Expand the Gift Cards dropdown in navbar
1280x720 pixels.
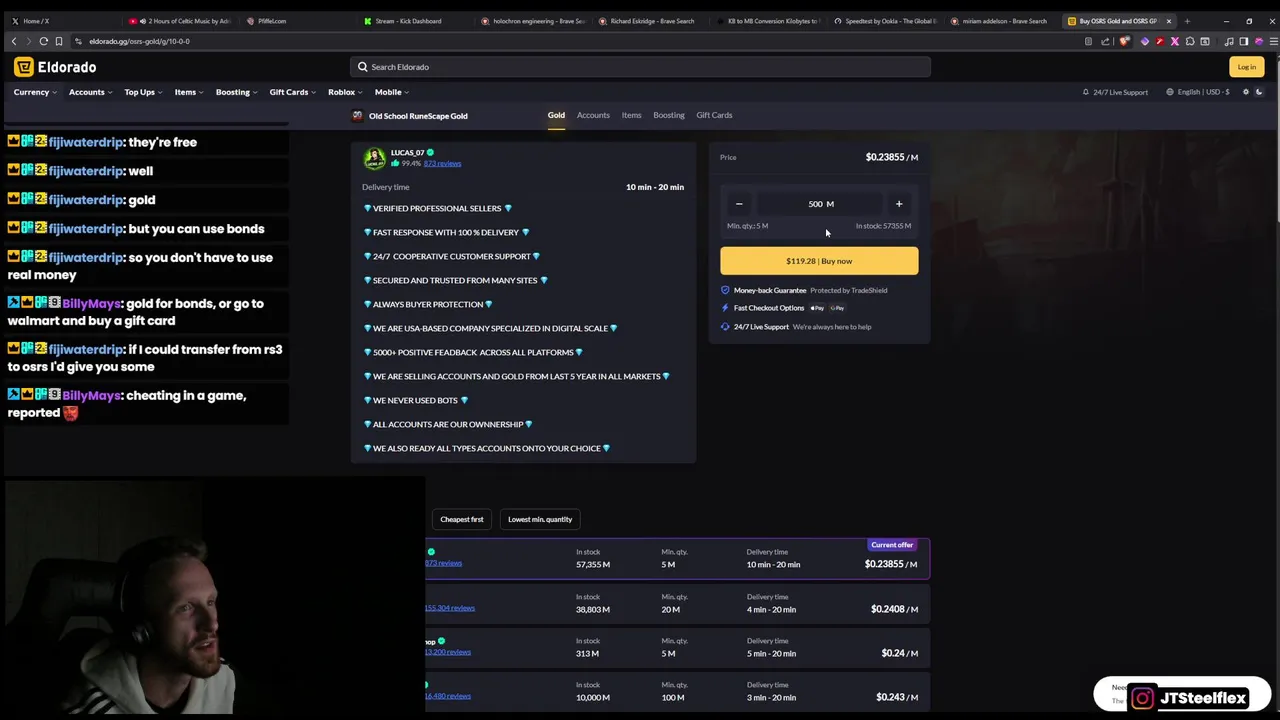pyautogui.click(x=292, y=92)
